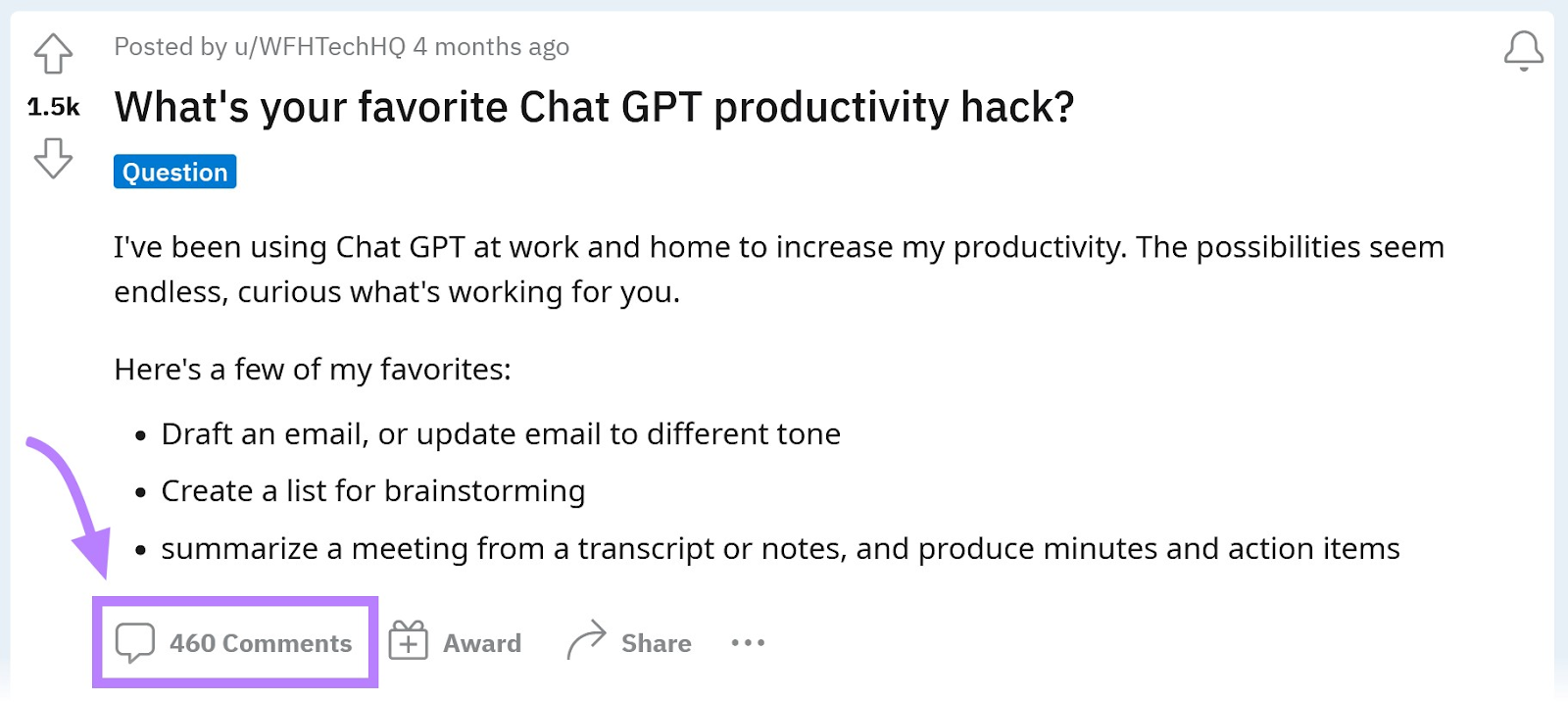Click the '4 months ago' timestamp
The image size is (1568, 702).
[x=490, y=46]
